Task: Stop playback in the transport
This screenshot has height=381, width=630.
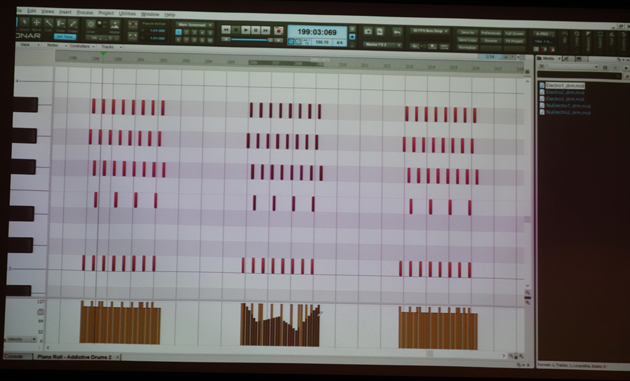Action: pyautogui.click(x=236, y=30)
